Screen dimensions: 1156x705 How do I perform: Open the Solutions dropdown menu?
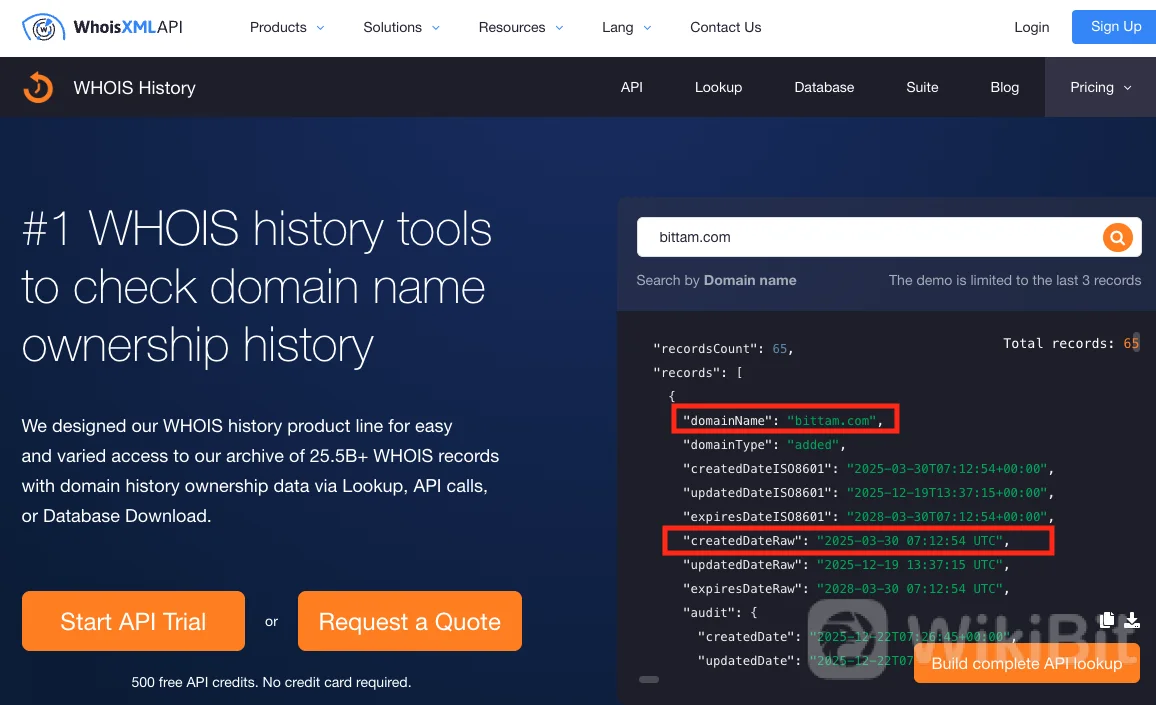pyautogui.click(x=401, y=28)
